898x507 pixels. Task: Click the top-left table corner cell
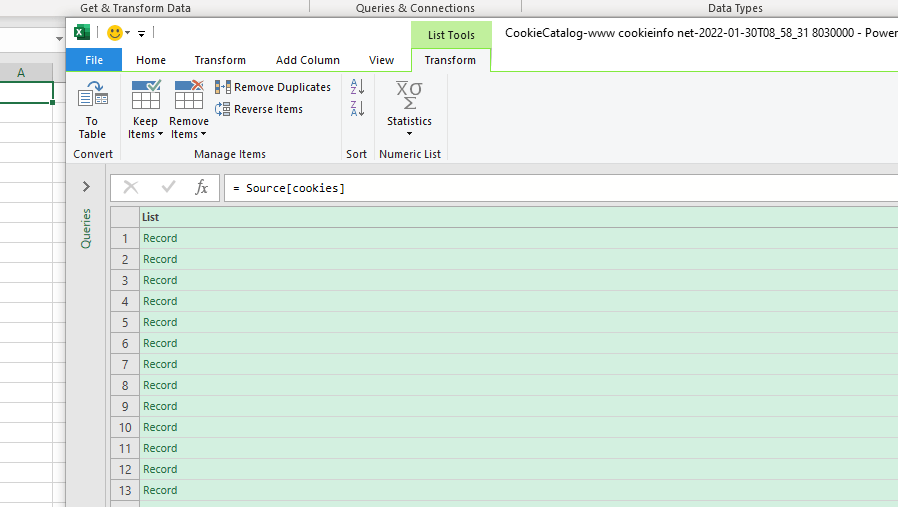pyautogui.click(x=125, y=217)
